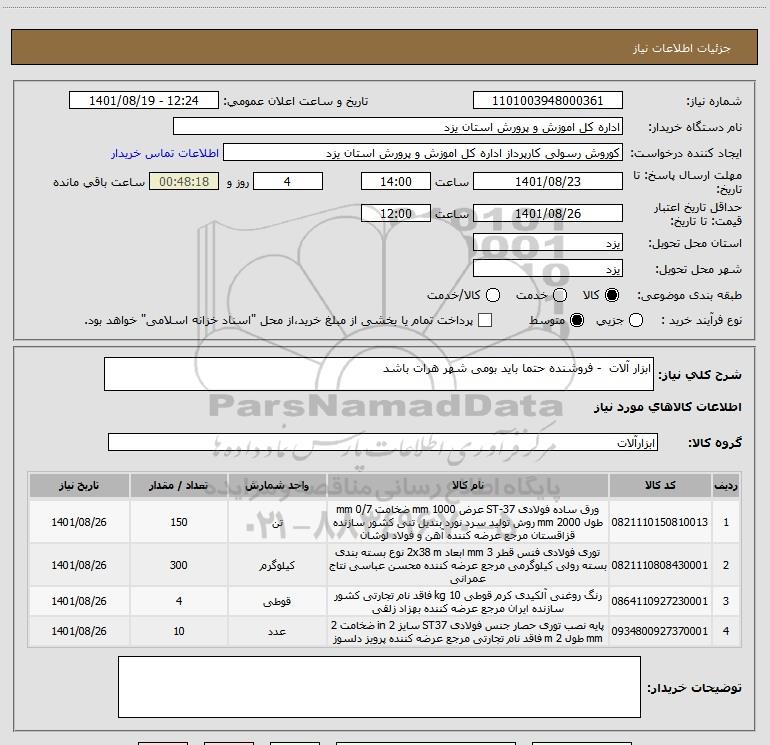Click the کد کالا column header
The width and height of the screenshot is (770, 745).
(660, 485)
